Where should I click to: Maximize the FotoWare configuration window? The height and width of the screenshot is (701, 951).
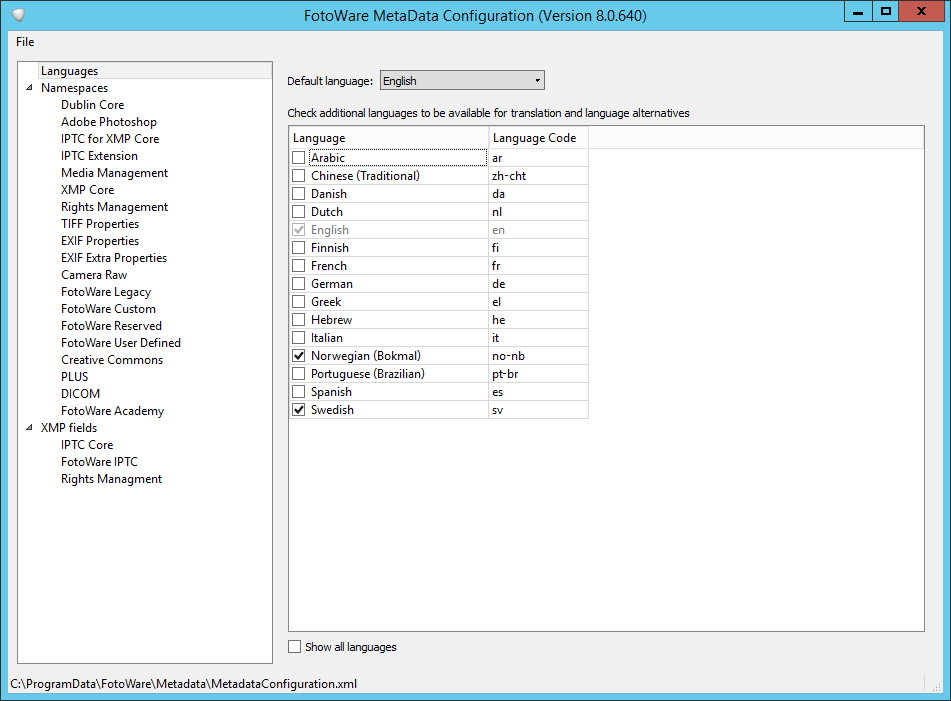click(x=885, y=12)
